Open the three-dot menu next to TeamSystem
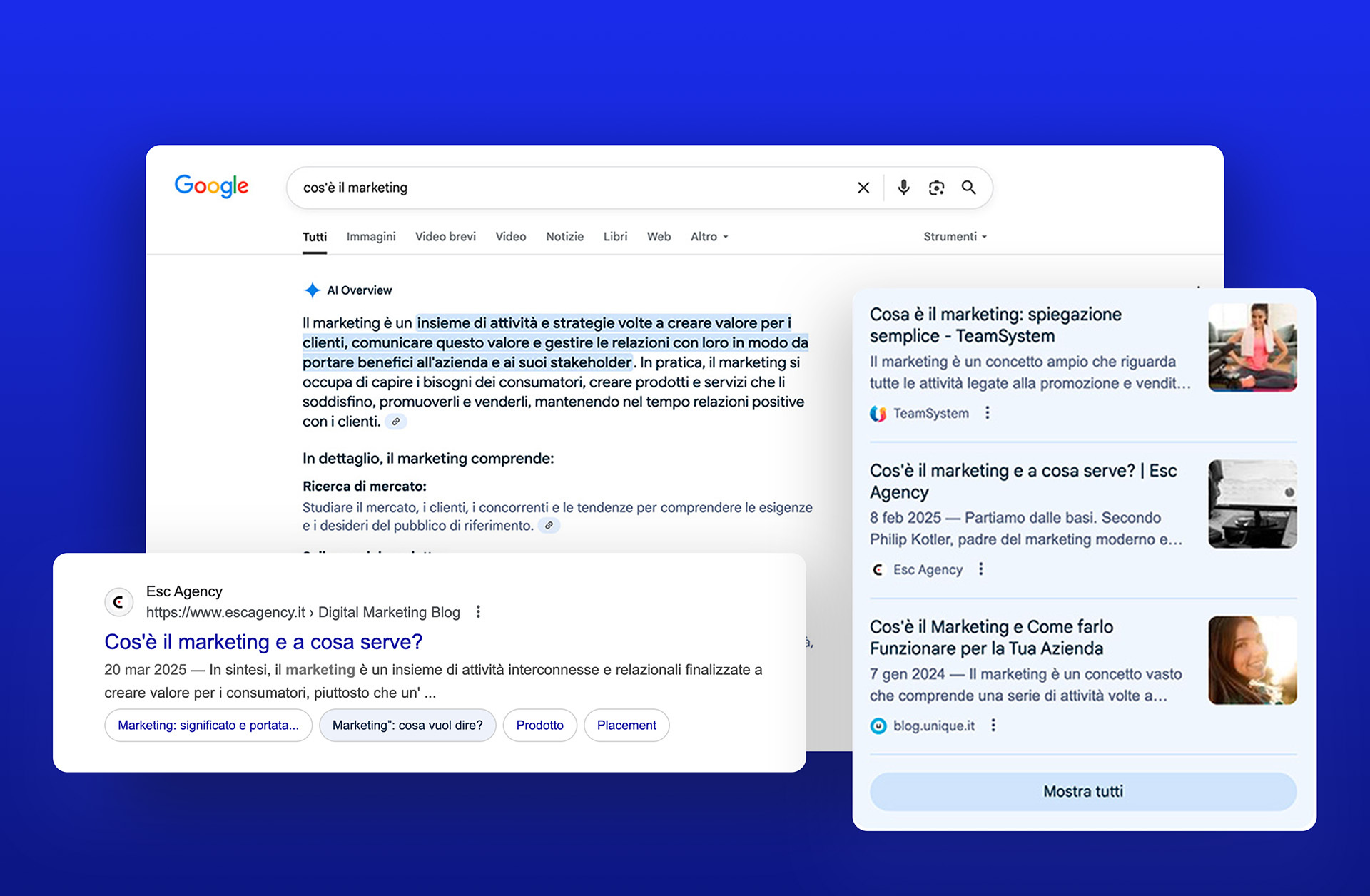This screenshot has width=1370, height=896. coord(988,413)
